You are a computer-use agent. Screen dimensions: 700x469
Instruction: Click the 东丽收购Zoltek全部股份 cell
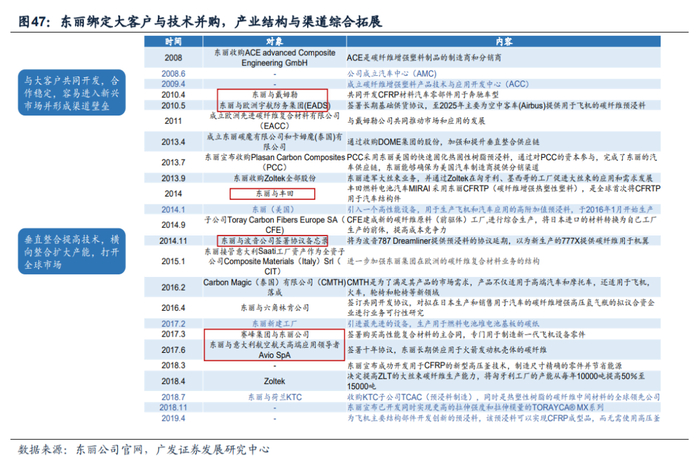[275, 178]
